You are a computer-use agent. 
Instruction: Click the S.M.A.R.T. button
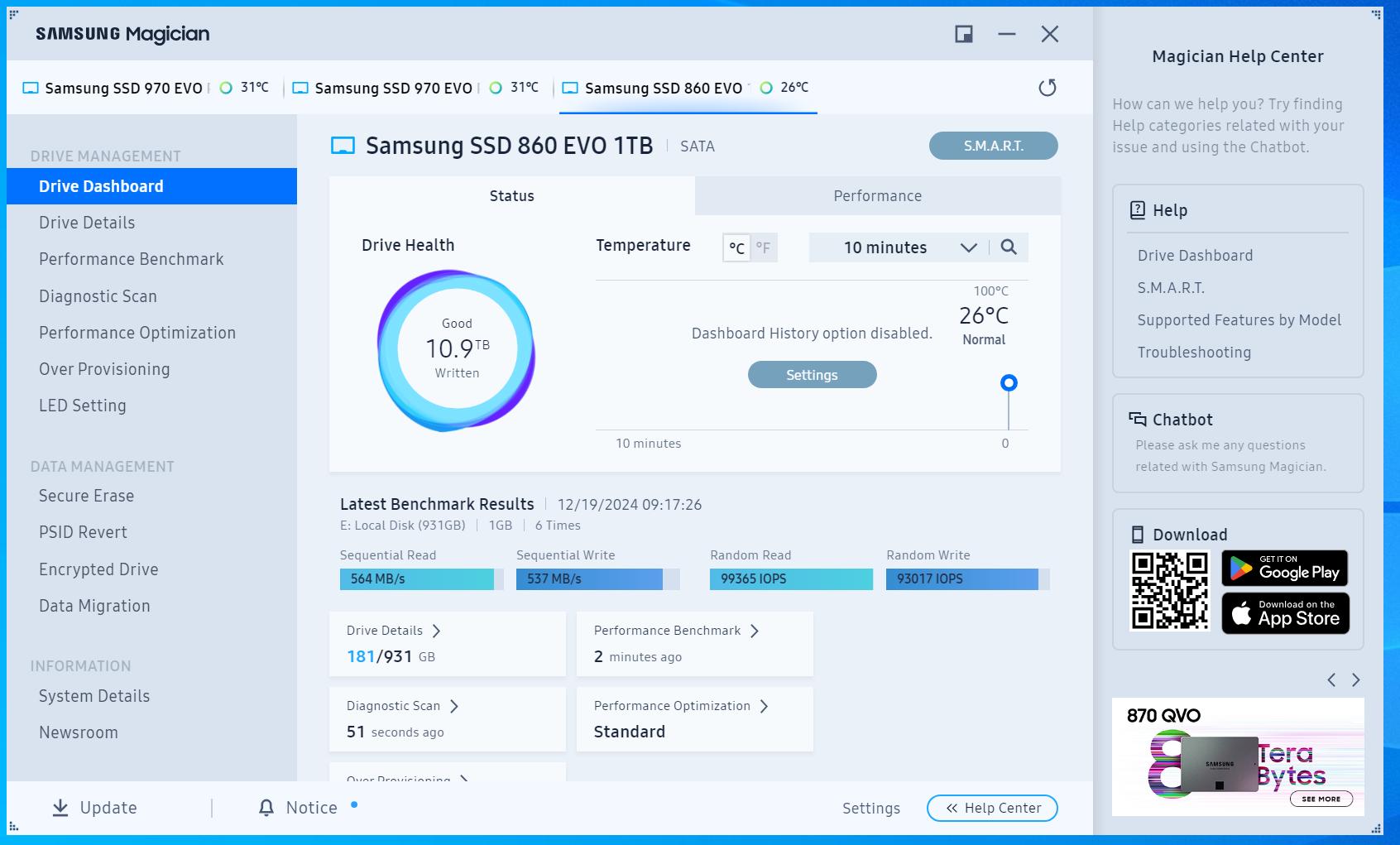[x=993, y=146]
